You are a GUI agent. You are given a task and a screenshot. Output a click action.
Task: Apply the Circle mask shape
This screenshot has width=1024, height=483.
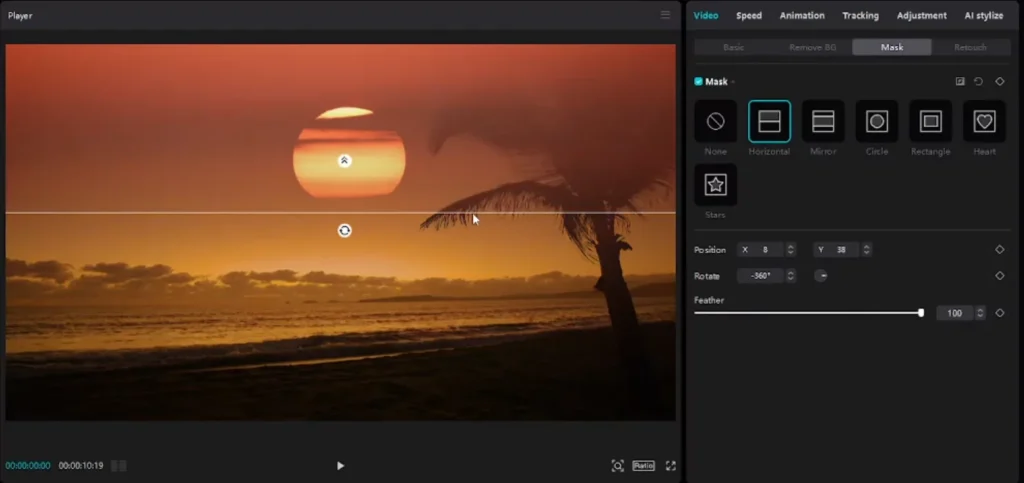click(876, 121)
